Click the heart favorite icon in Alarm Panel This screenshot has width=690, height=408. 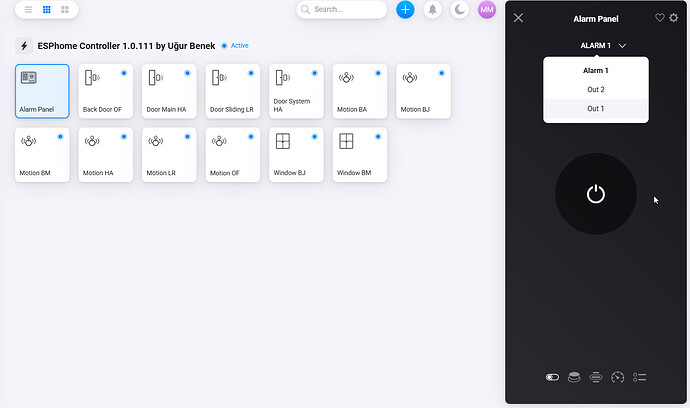[660, 18]
